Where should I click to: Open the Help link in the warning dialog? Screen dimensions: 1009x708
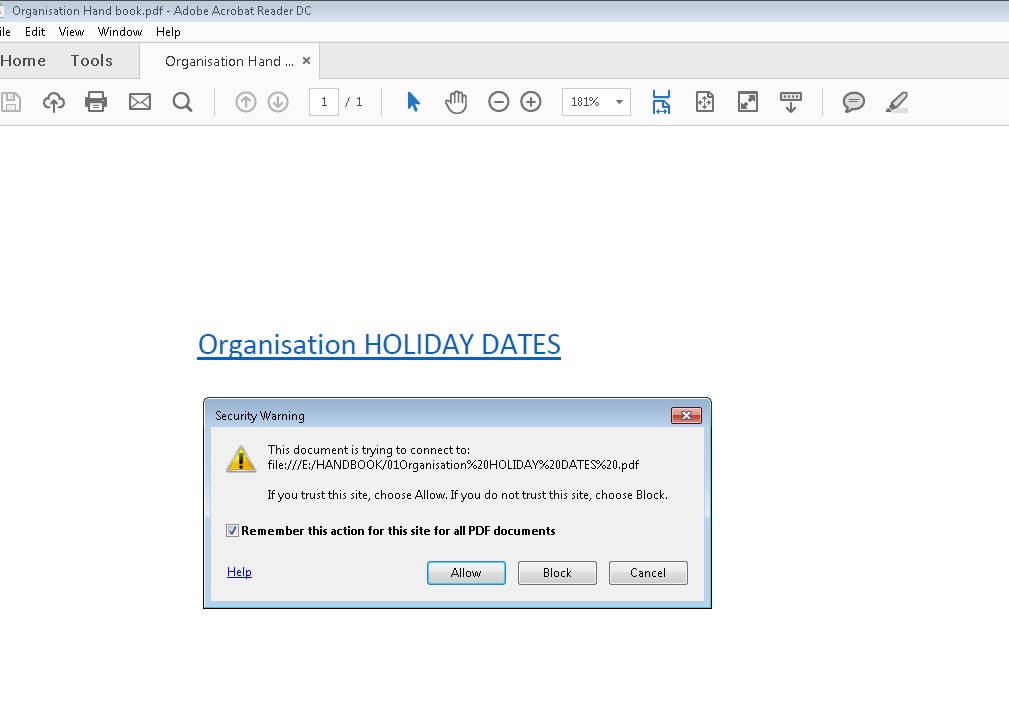[x=239, y=571]
